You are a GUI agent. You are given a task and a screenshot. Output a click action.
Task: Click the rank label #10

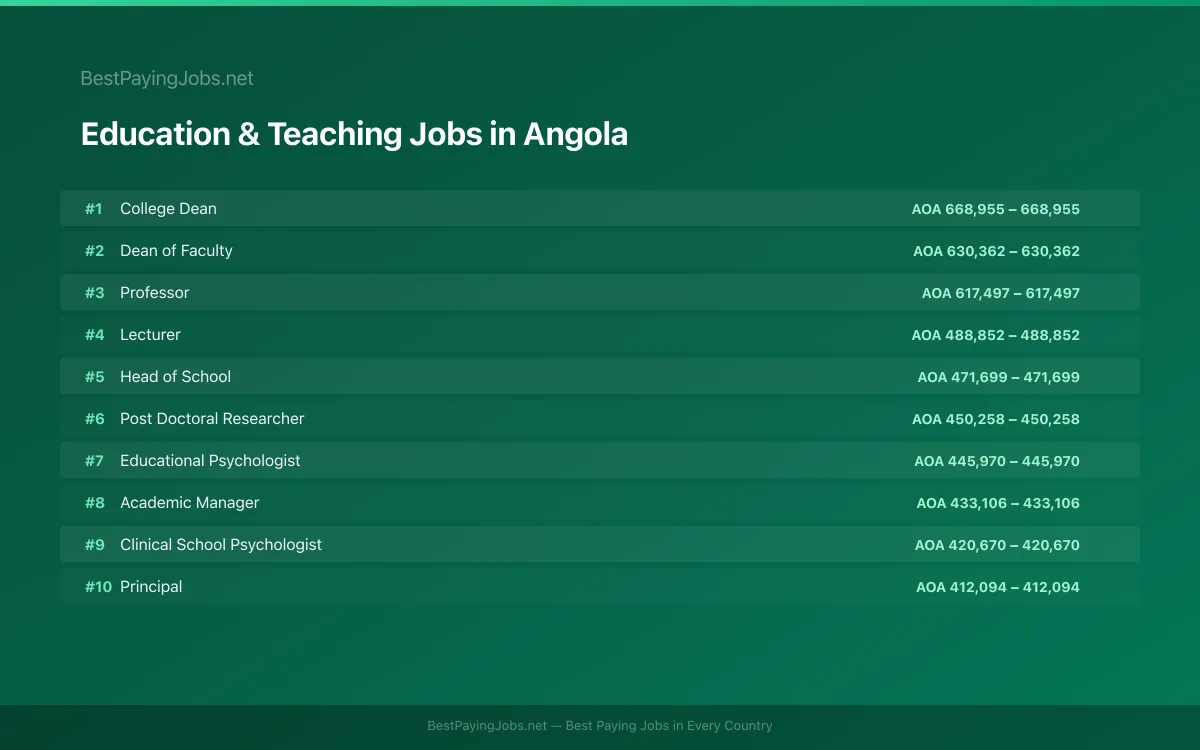click(98, 587)
